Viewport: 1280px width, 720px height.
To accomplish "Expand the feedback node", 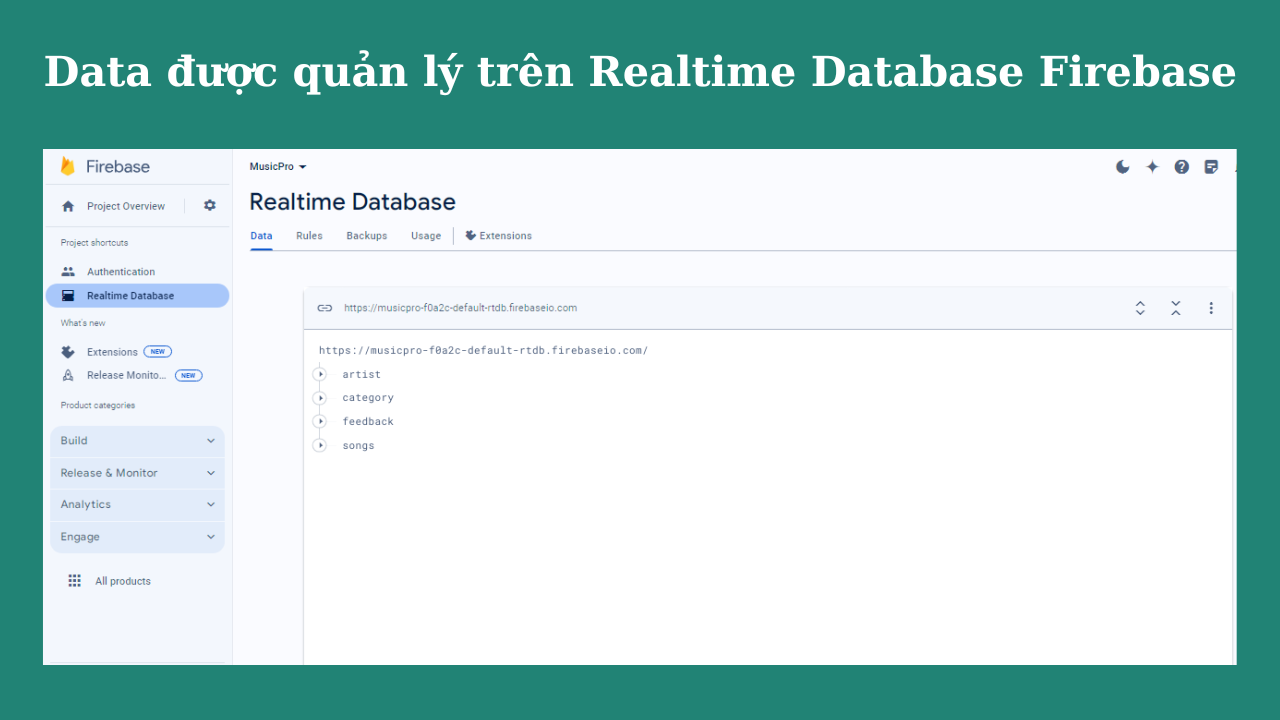I will pyautogui.click(x=320, y=422).
